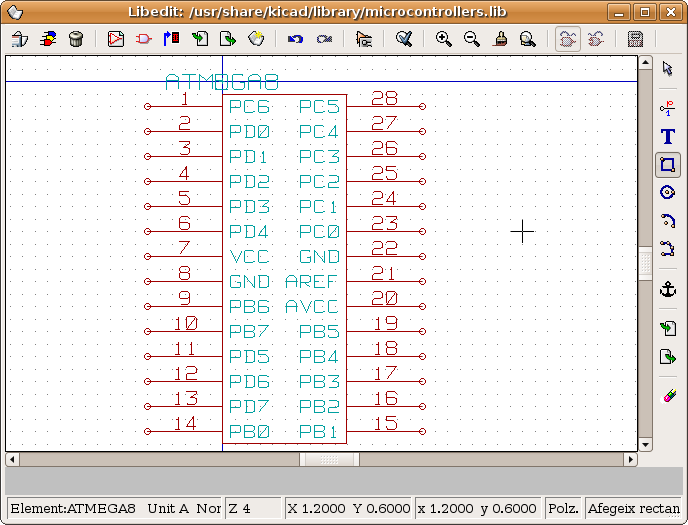This screenshot has width=688, height=525.
Task: Click pin number 22 beside GND
Action: pos(384,248)
